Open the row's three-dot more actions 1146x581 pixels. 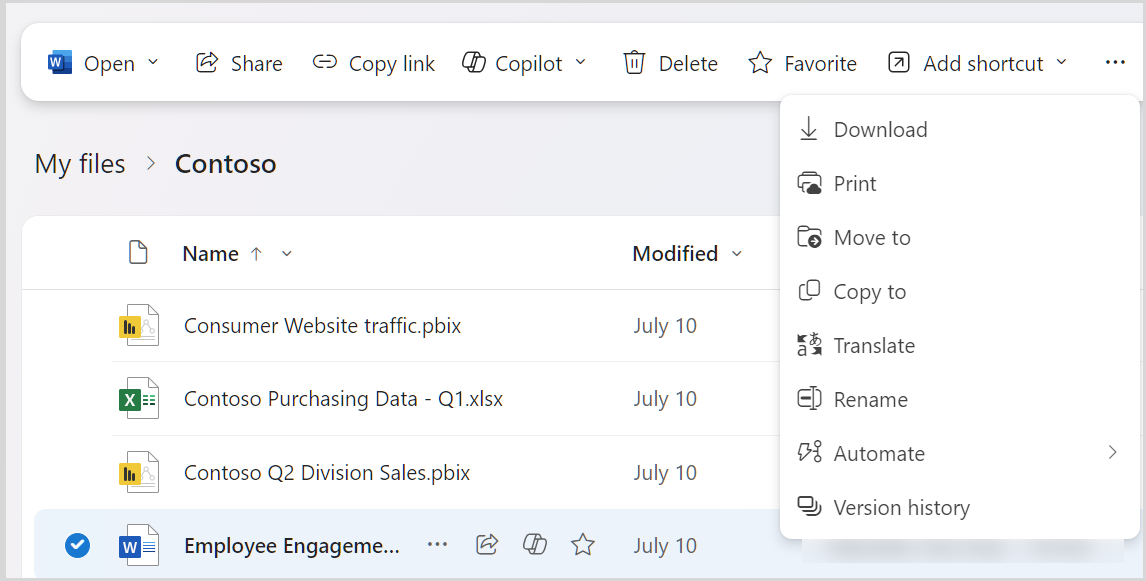437,545
